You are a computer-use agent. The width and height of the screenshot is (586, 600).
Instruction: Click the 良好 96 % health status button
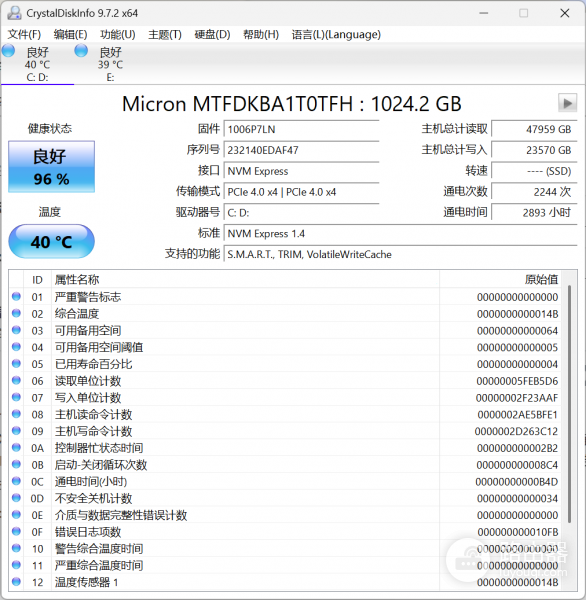pyautogui.click(x=51, y=166)
